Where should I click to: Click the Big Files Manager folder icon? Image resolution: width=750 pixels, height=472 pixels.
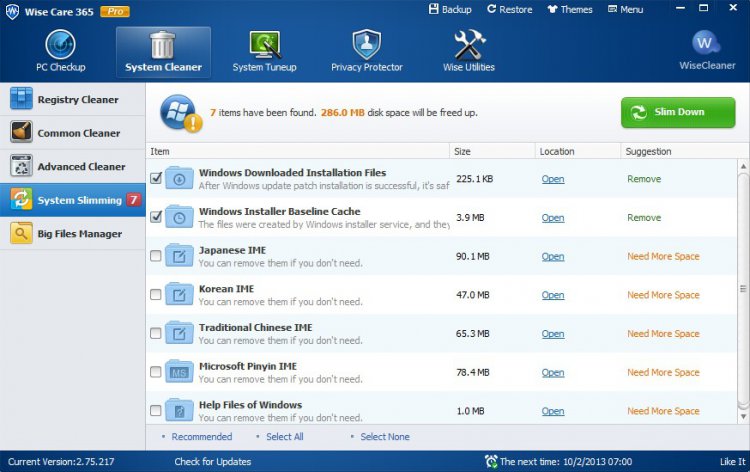click(x=22, y=233)
